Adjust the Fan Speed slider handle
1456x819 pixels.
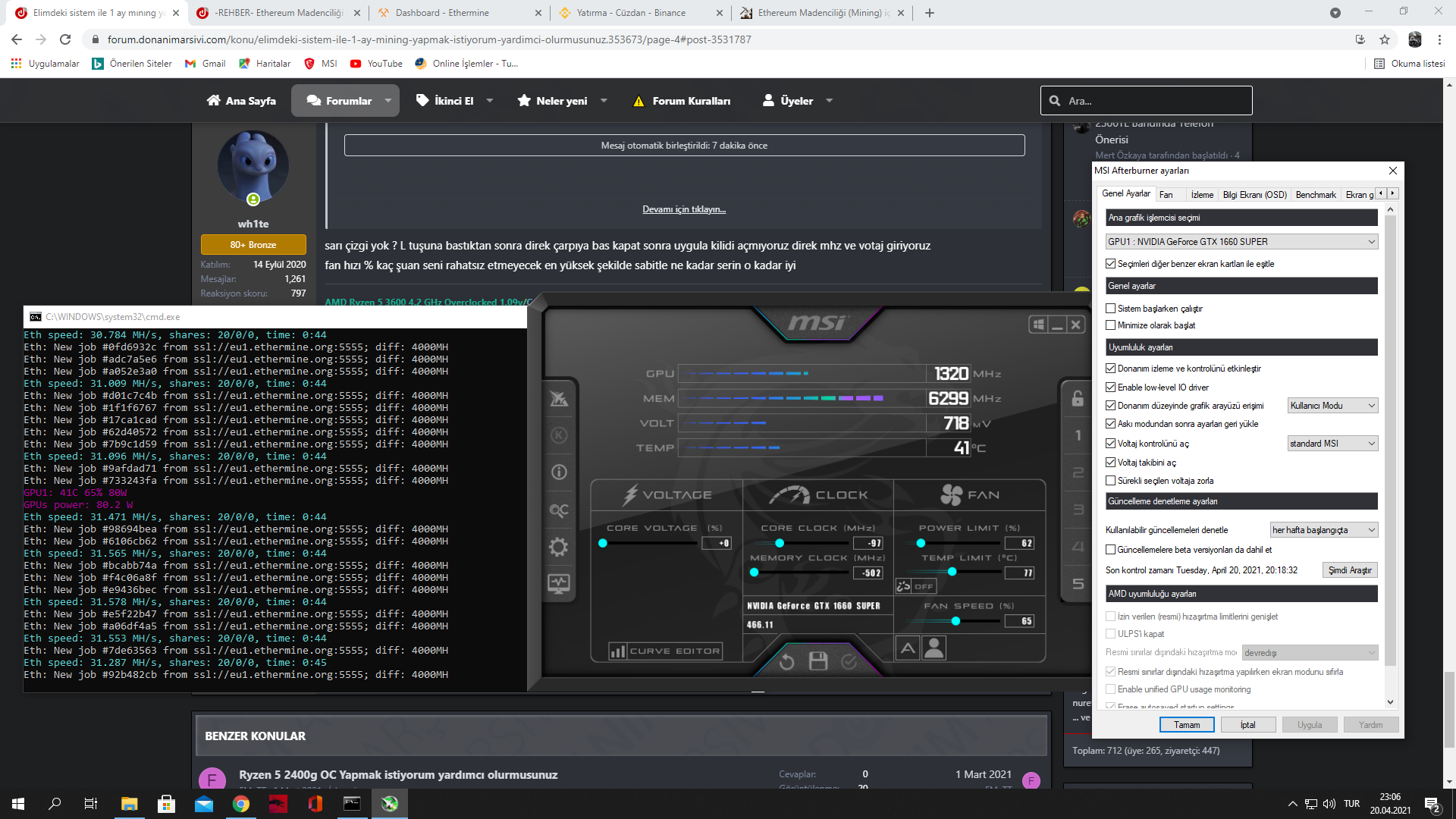click(x=955, y=621)
